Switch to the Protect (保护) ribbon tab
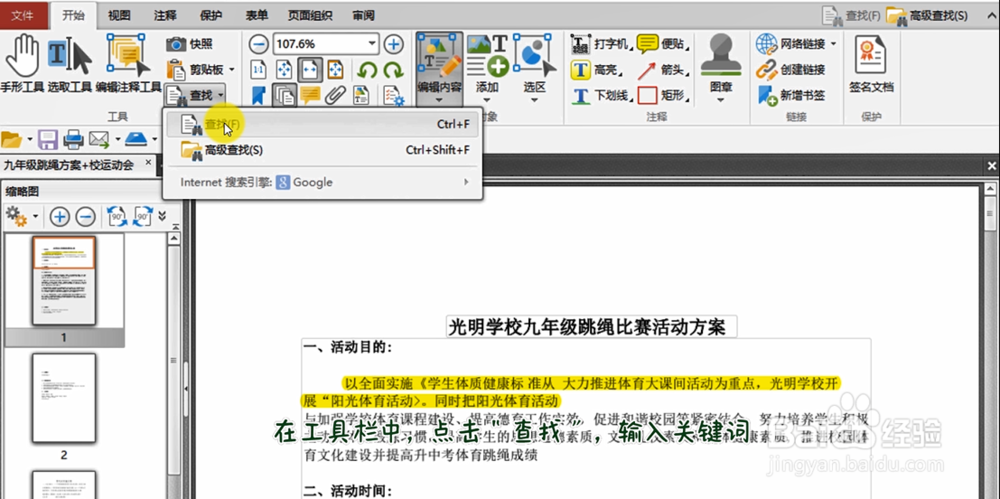1000x499 pixels. [x=211, y=15]
